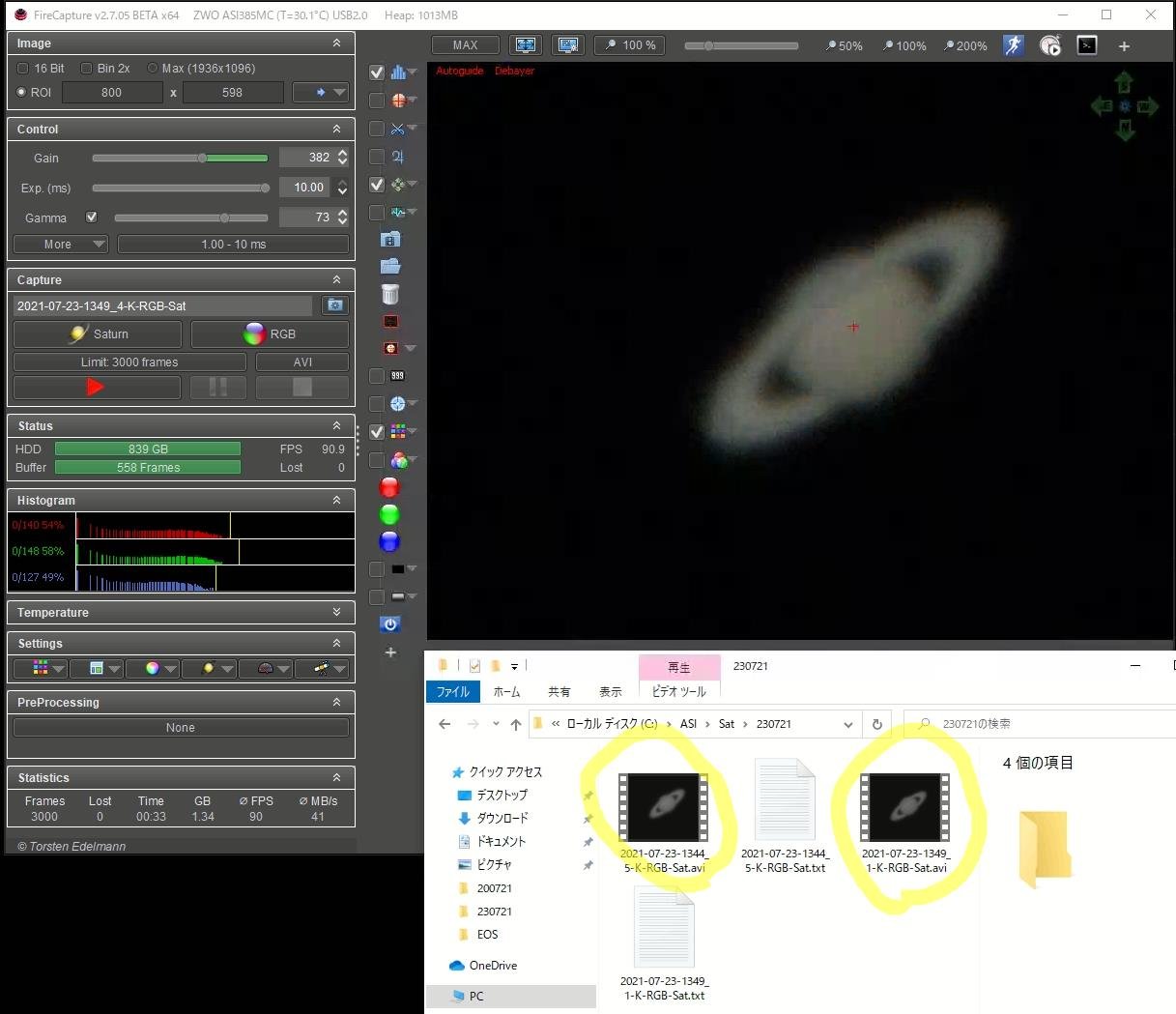Screen dimensions: 1176x1014
Task: Click the red record capture button
Action: pos(96,388)
